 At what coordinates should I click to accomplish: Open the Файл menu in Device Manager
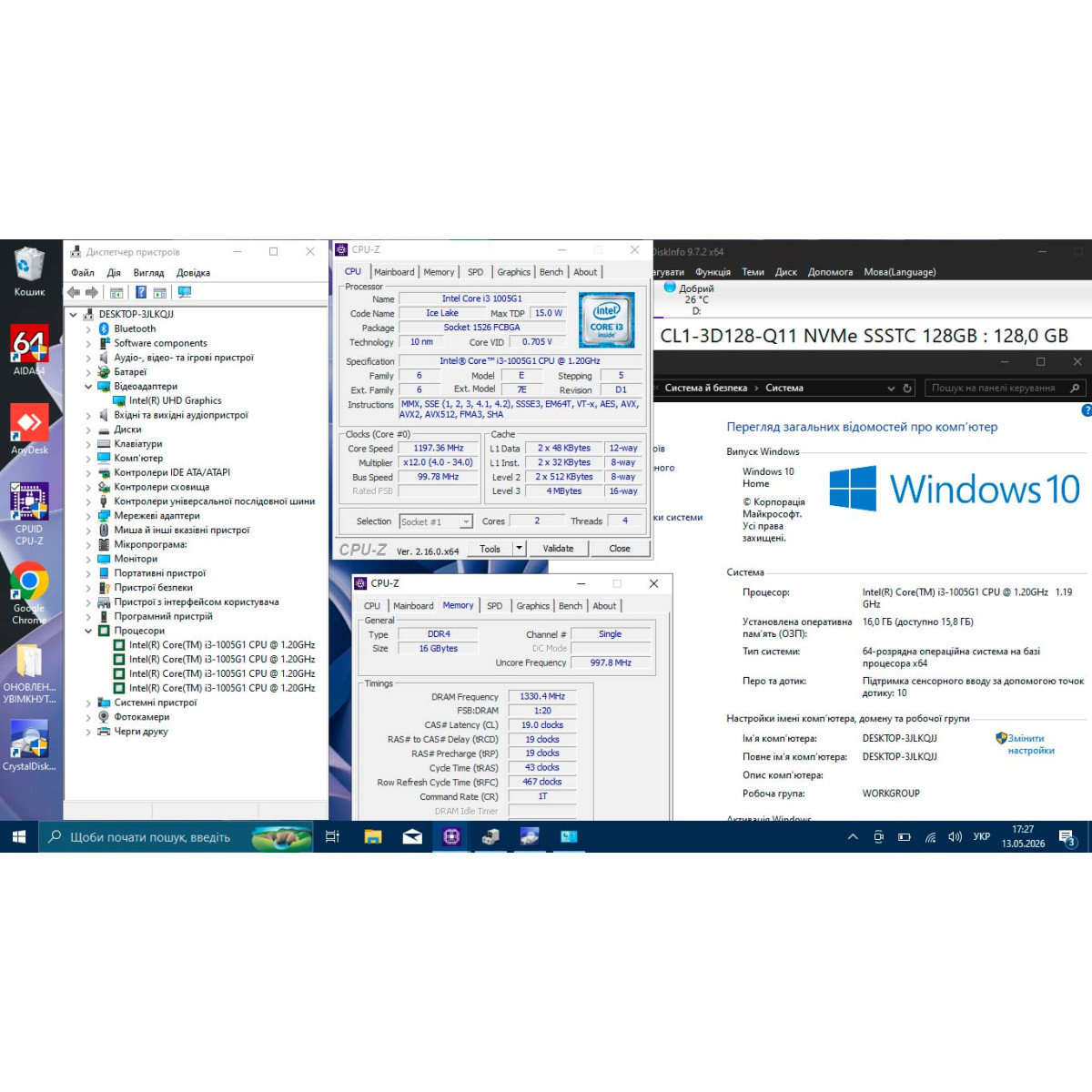tap(83, 272)
